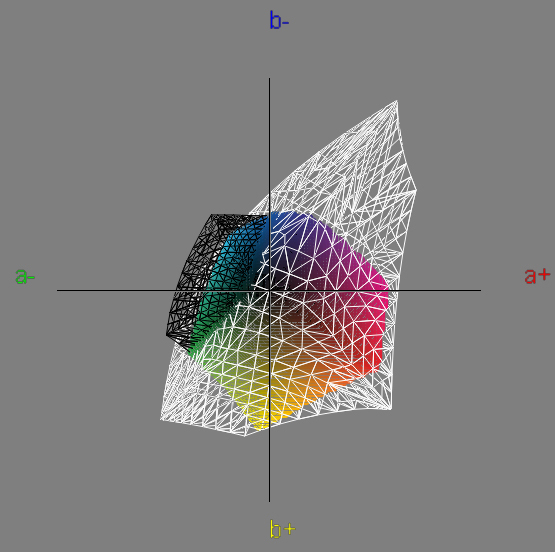555x552 pixels.
Task: Click the yellow b+ axis label
Action: [x=282, y=529]
